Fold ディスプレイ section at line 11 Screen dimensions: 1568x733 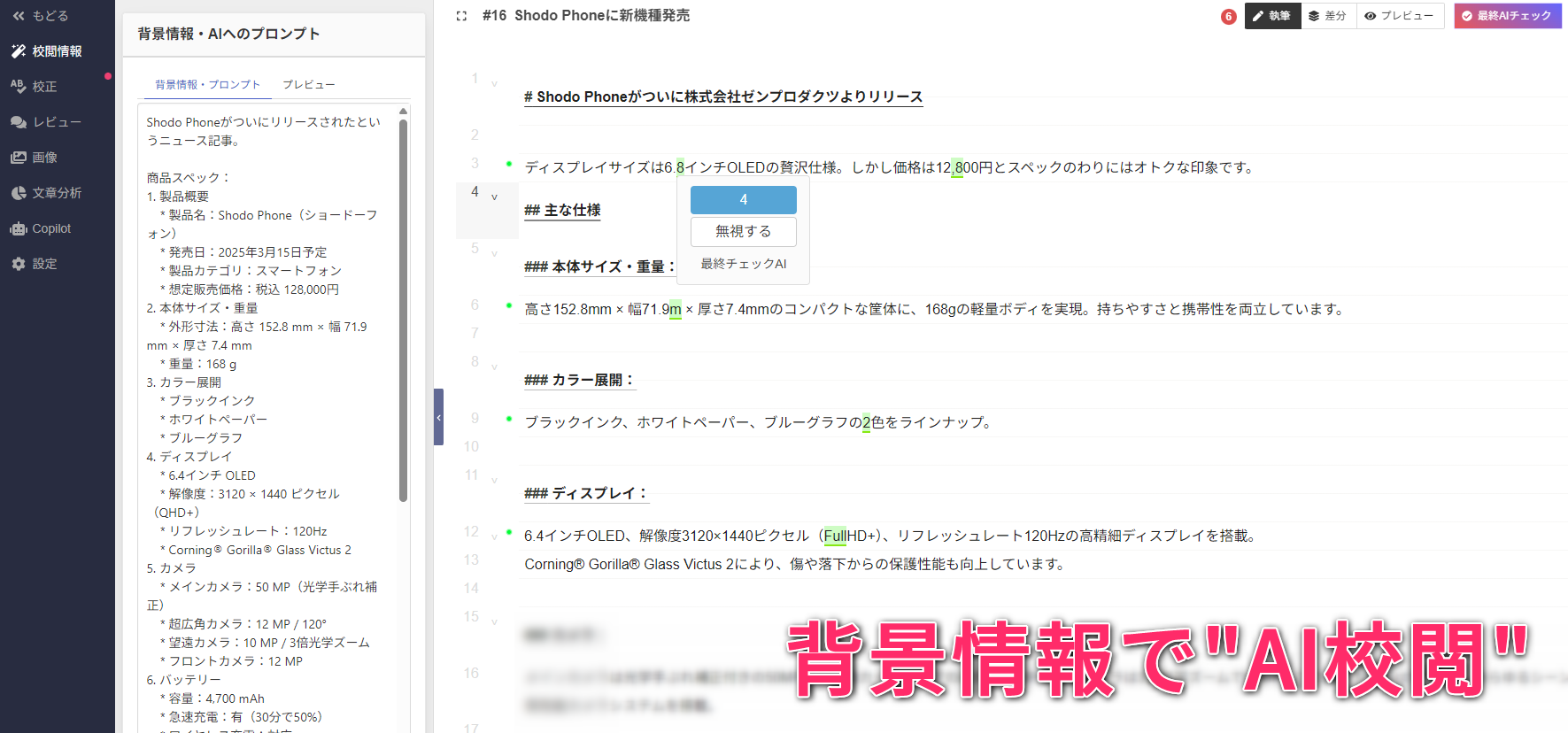pos(494,481)
